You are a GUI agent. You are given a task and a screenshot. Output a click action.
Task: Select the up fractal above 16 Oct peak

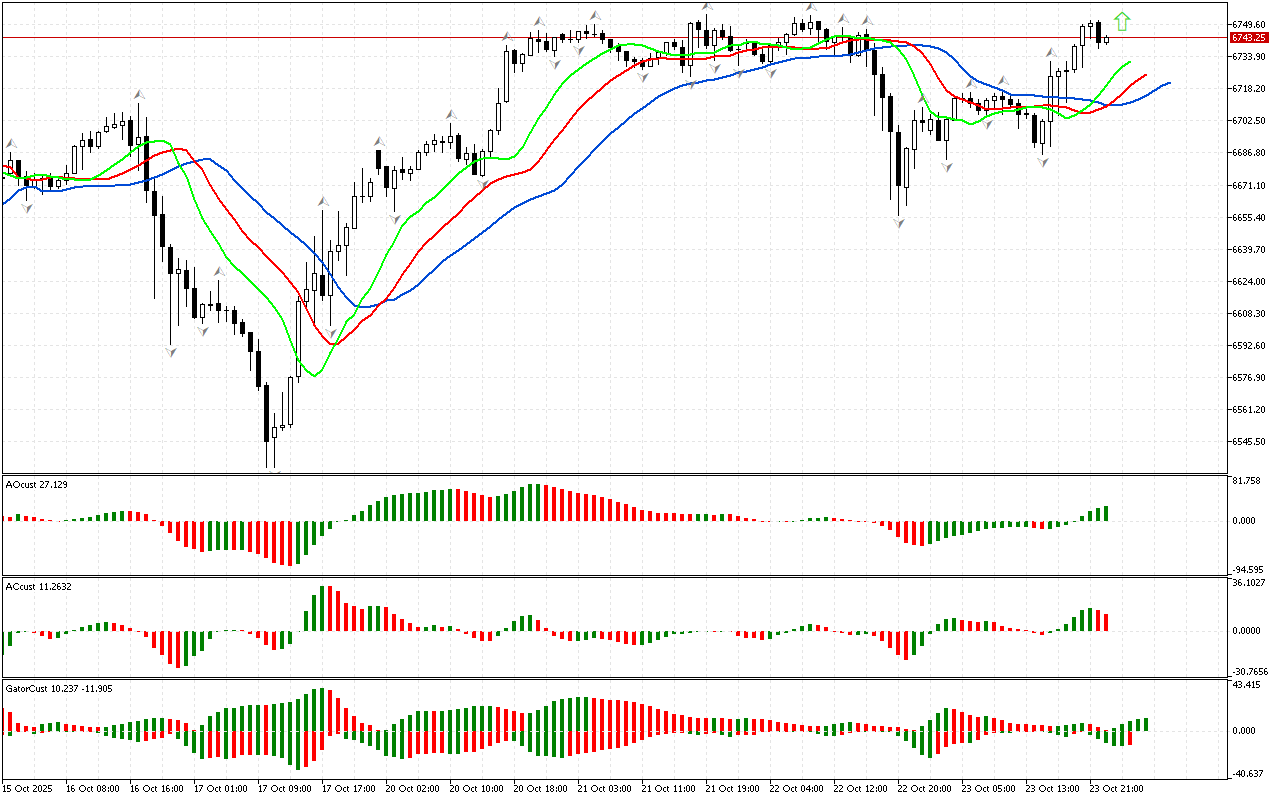[139, 94]
